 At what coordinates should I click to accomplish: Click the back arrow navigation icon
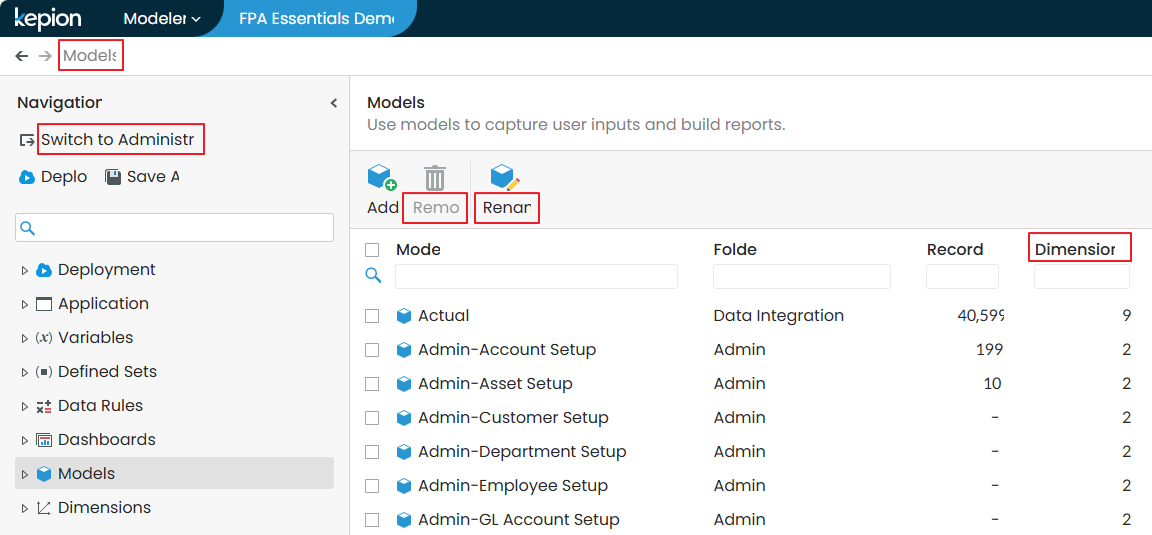pyautogui.click(x=22, y=56)
